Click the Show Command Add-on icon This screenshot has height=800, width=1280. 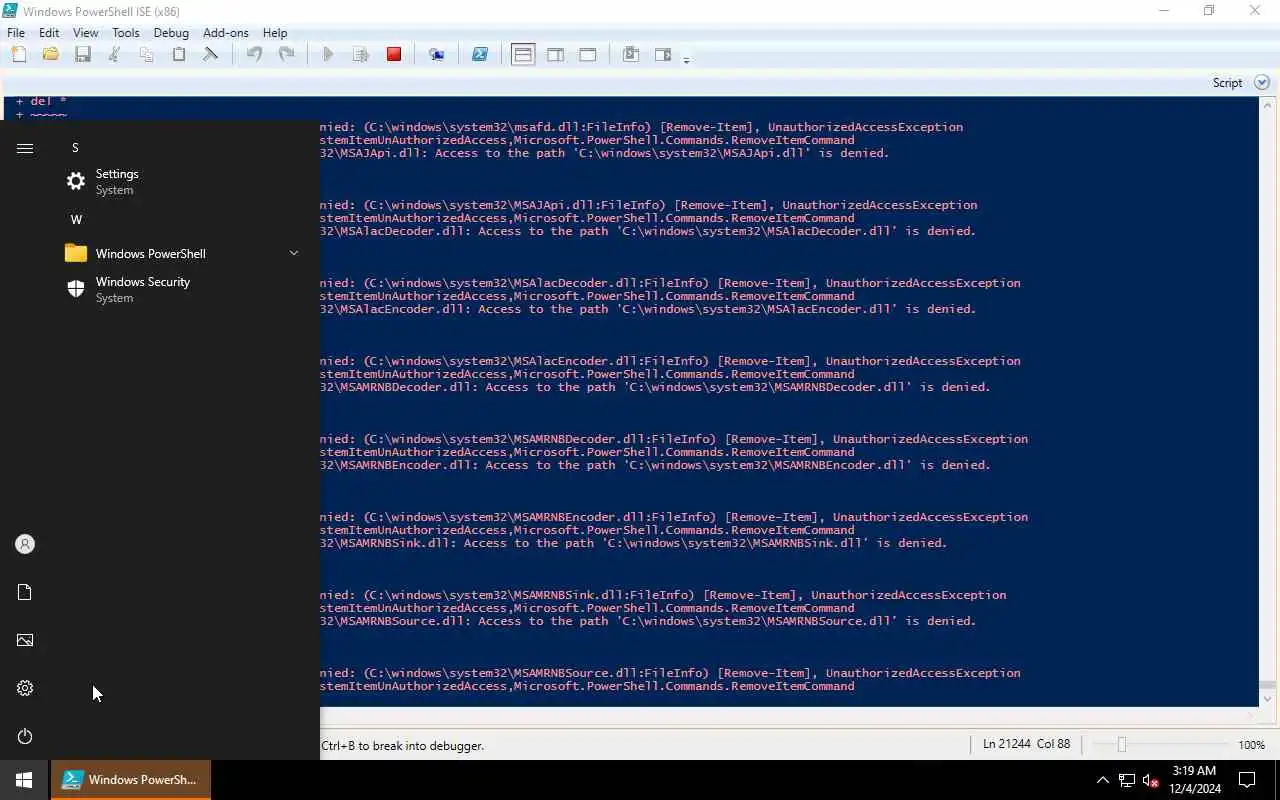pos(663,55)
